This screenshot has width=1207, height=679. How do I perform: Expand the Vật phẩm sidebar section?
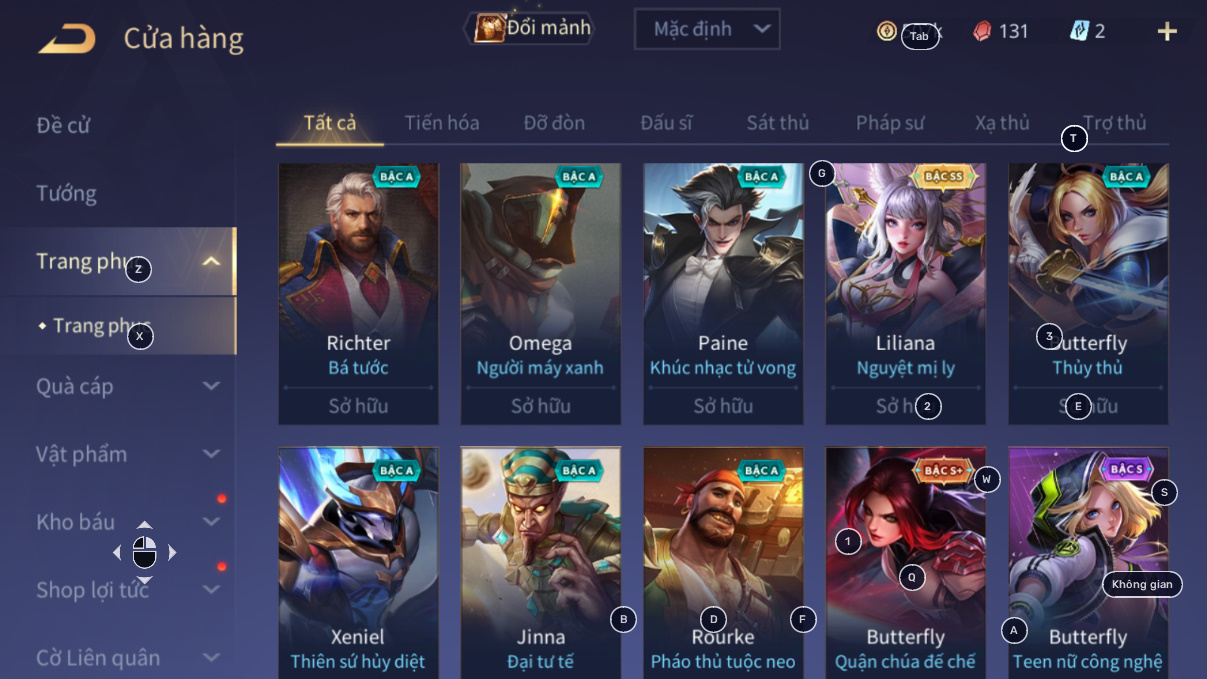(211, 454)
